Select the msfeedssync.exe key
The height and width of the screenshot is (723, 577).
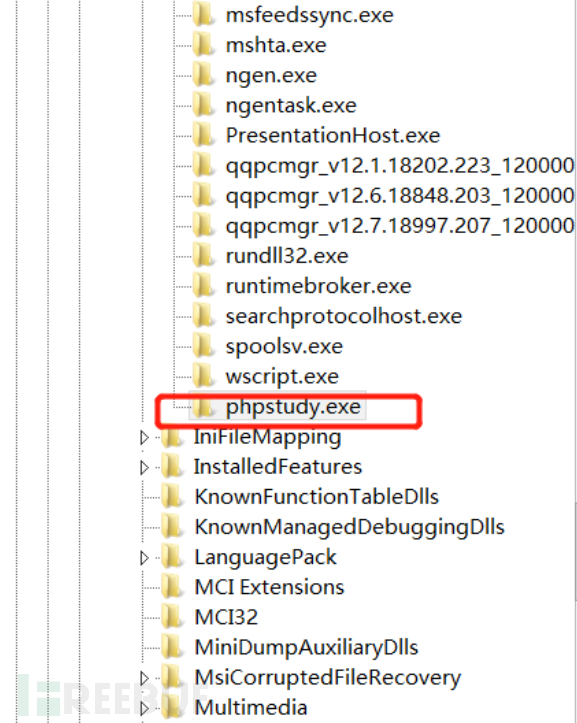tap(309, 15)
